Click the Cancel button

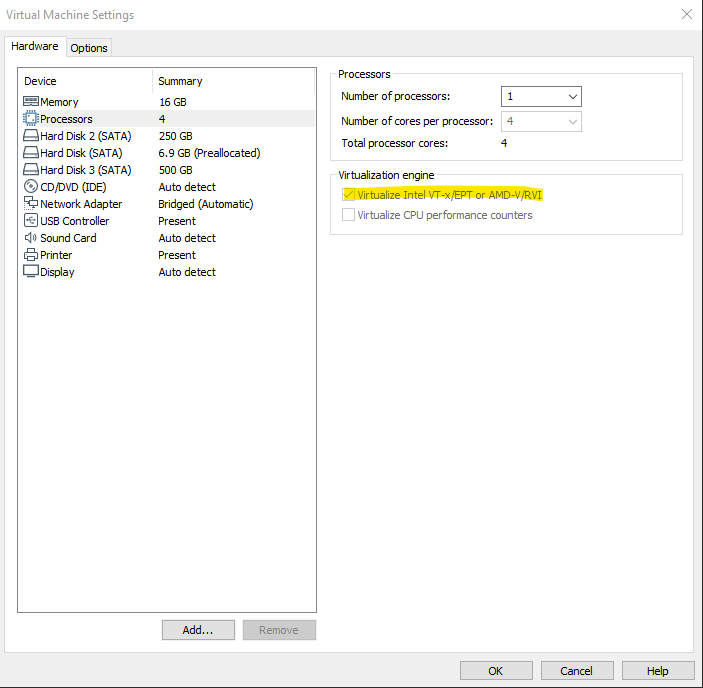pyautogui.click(x=576, y=671)
